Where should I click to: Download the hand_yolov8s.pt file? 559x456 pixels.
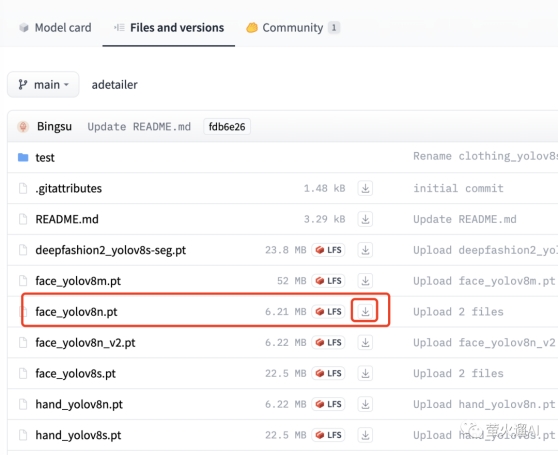[x=365, y=435]
